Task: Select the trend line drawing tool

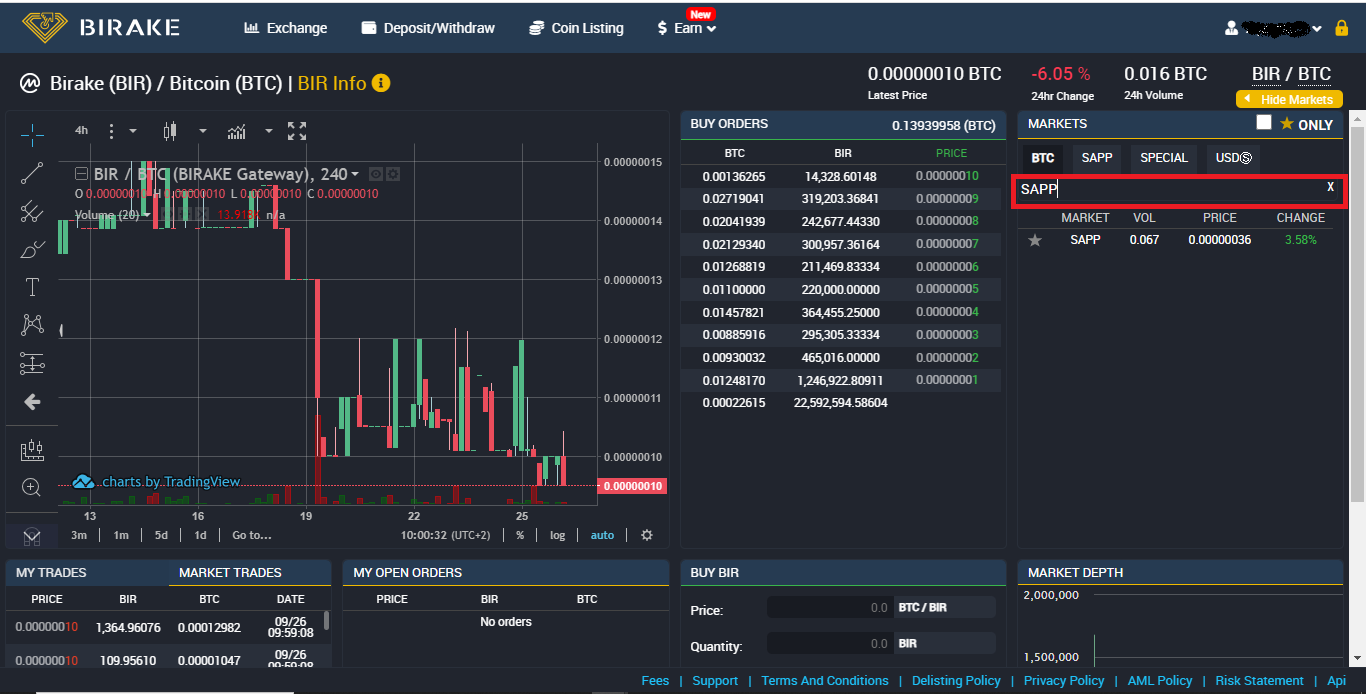Action: (32, 172)
